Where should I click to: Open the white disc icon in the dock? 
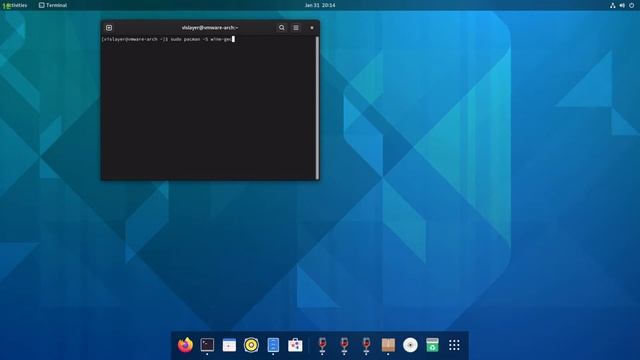tap(410, 345)
